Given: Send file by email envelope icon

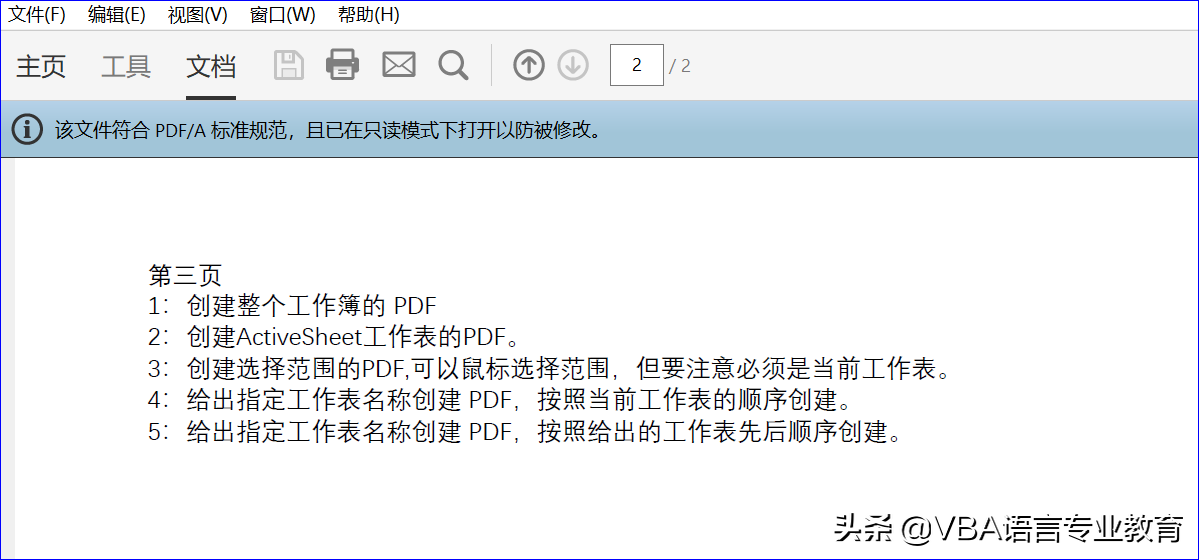Looking at the screenshot, I should 398,65.
